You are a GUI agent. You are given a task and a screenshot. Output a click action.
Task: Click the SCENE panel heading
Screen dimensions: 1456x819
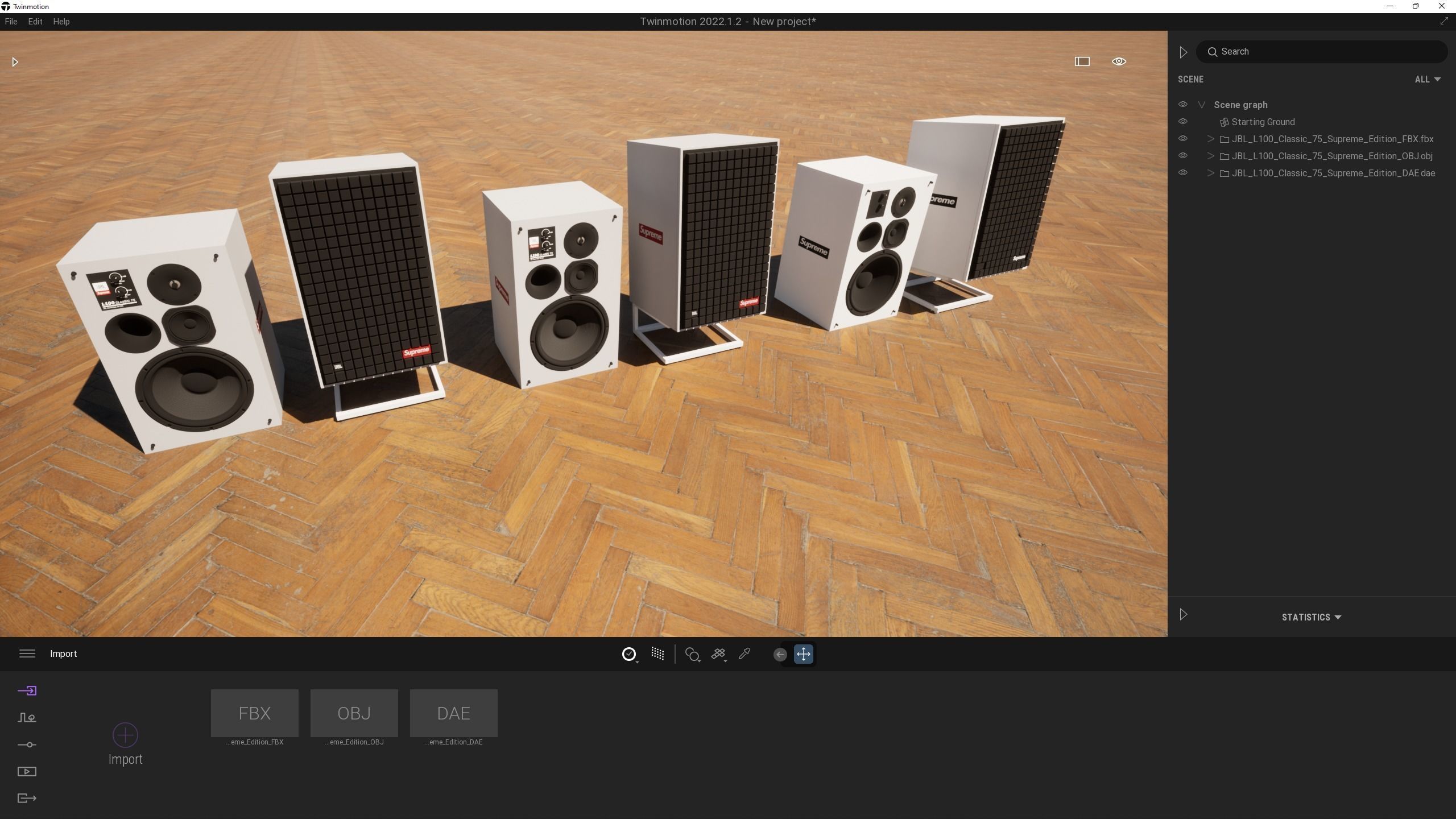tap(1190, 80)
